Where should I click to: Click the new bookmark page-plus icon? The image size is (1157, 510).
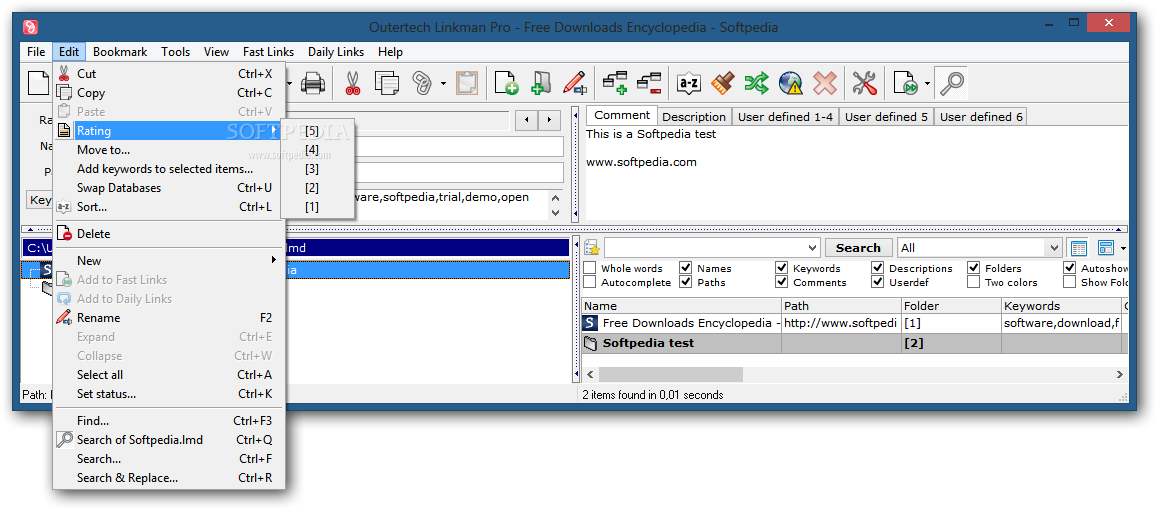(506, 83)
